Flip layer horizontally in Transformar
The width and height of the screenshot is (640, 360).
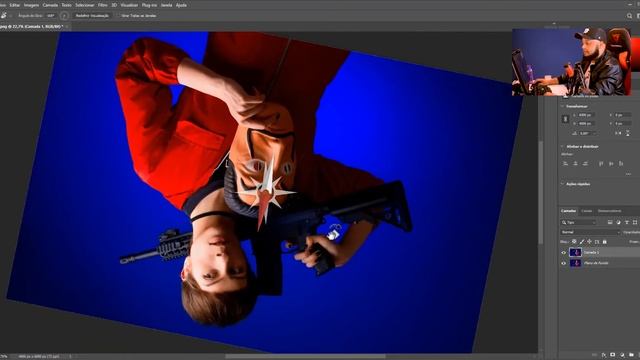coord(618,133)
